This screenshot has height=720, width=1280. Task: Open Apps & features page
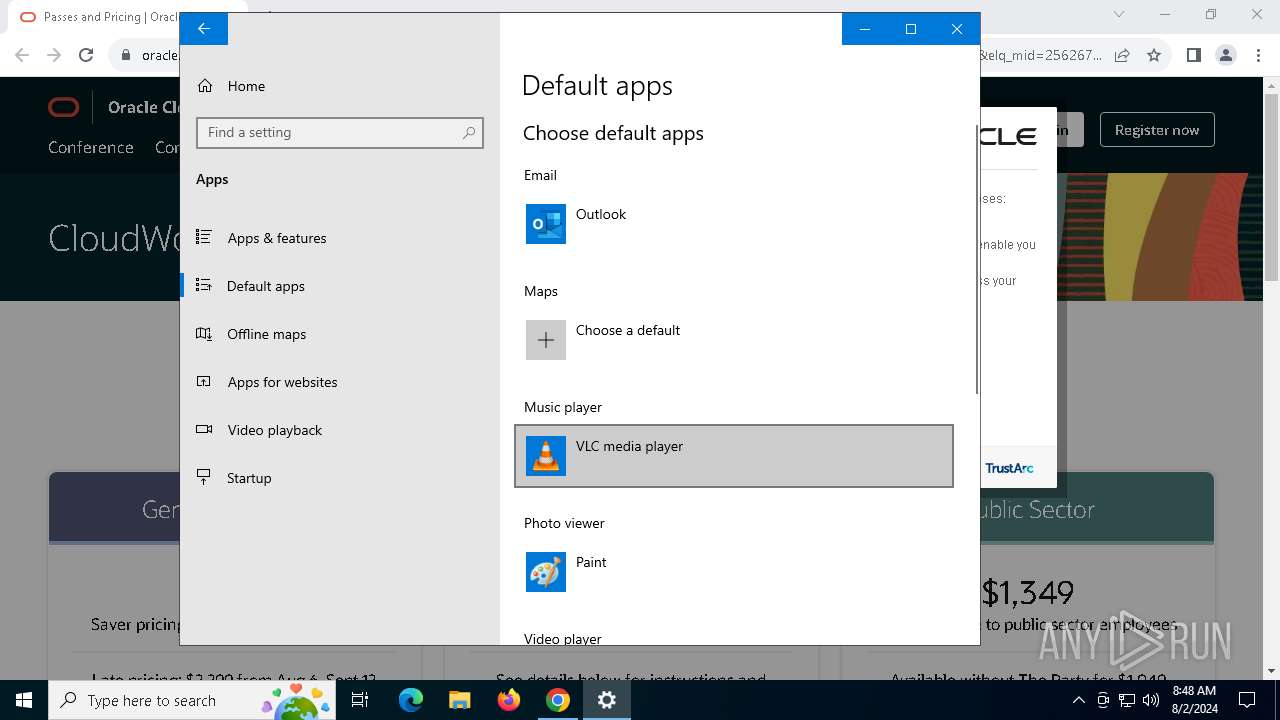pyautogui.click(x=340, y=238)
